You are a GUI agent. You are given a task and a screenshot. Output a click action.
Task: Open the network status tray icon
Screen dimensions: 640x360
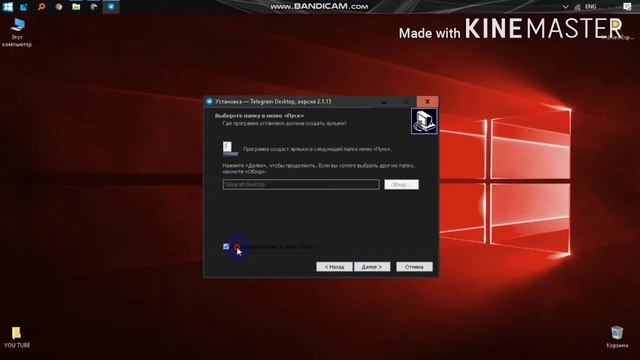(577, 7)
